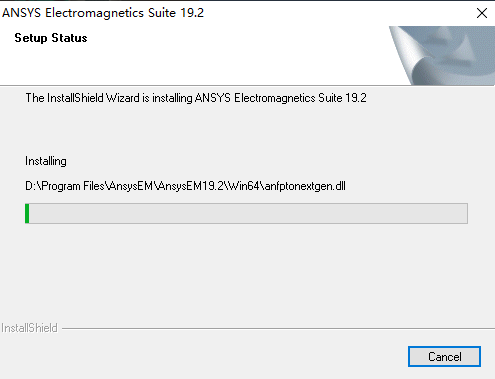Click the version number 19.2 in the title
The image size is (495, 379).
(x=192, y=13)
